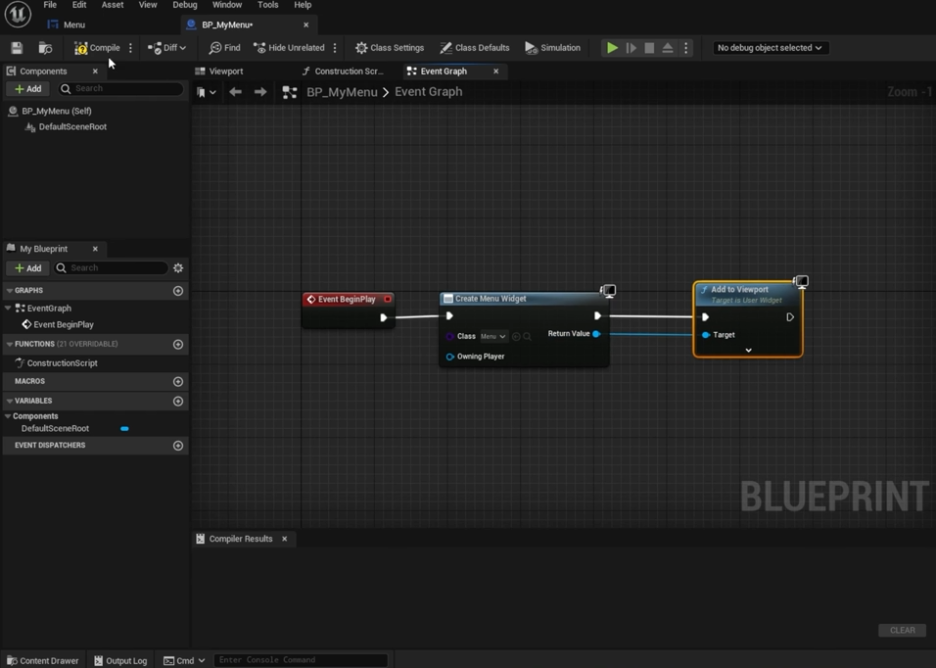Start Simulation mode
Viewport: 936px width, 668px height.
(552, 48)
